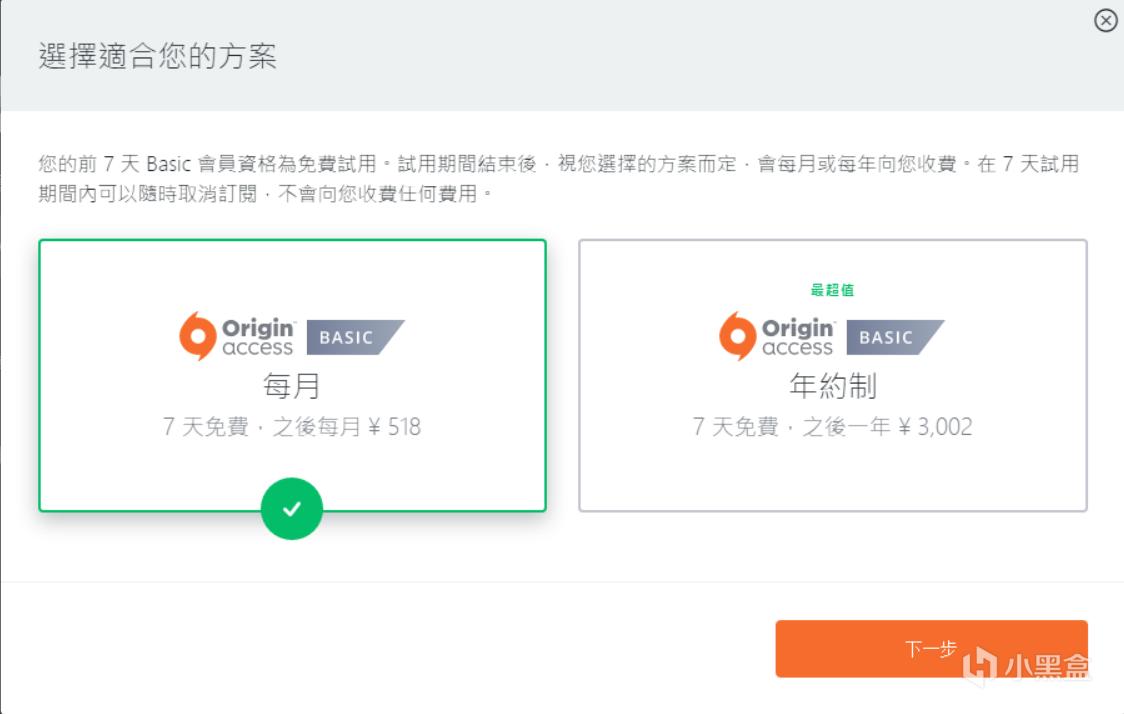
Task: Click the free trial description paragraph
Action: tap(558, 177)
